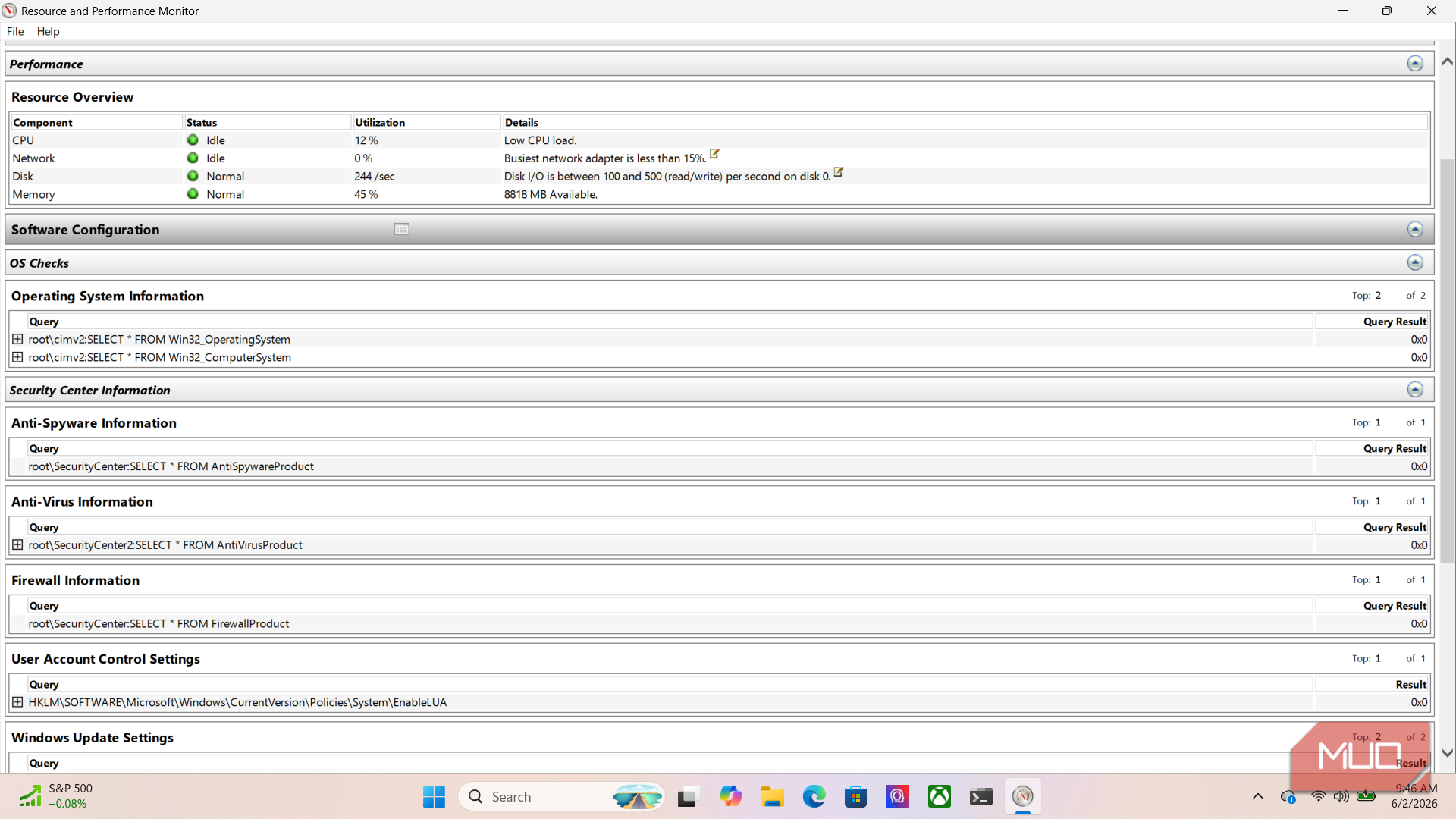The width and height of the screenshot is (1456, 819).
Task: Open the Copilot taskbar icon
Action: [731, 797]
